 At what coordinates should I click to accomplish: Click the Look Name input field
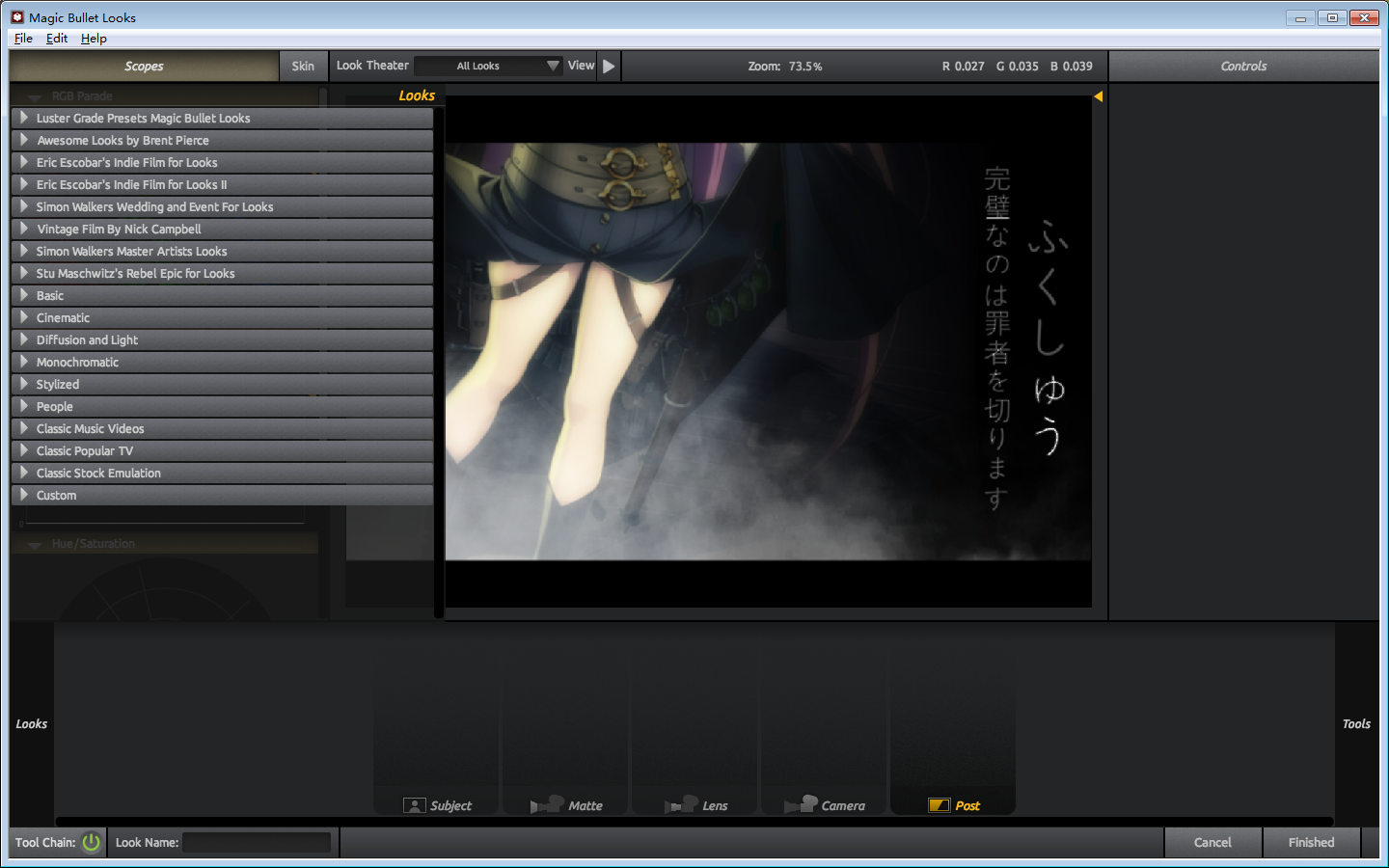pos(257,842)
